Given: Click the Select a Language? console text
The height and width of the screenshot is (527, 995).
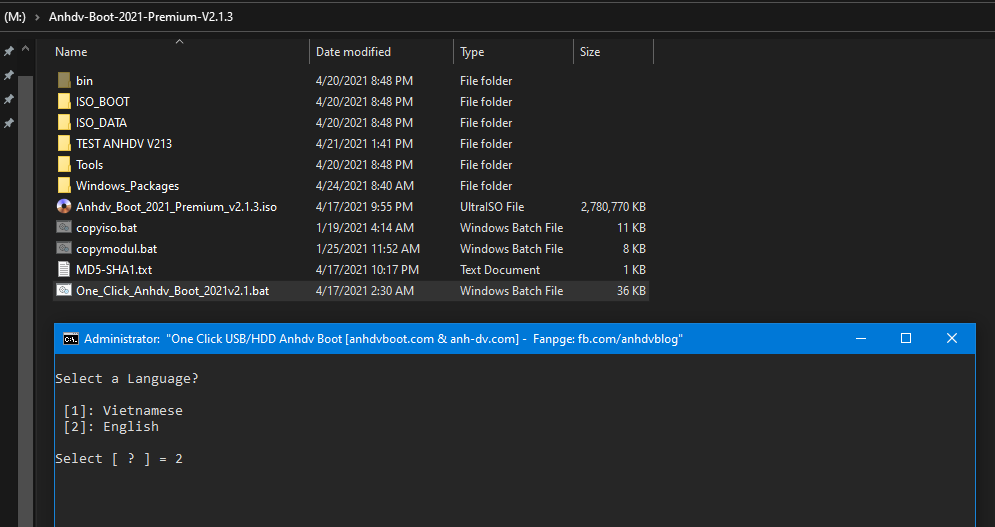Looking at the screenshot, I should pyautogui.click(x=127, y=378).
